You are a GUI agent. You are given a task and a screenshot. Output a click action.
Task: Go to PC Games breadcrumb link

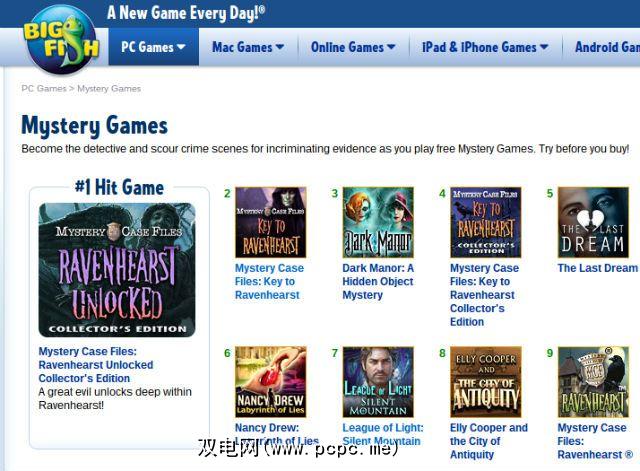(44, 89)
